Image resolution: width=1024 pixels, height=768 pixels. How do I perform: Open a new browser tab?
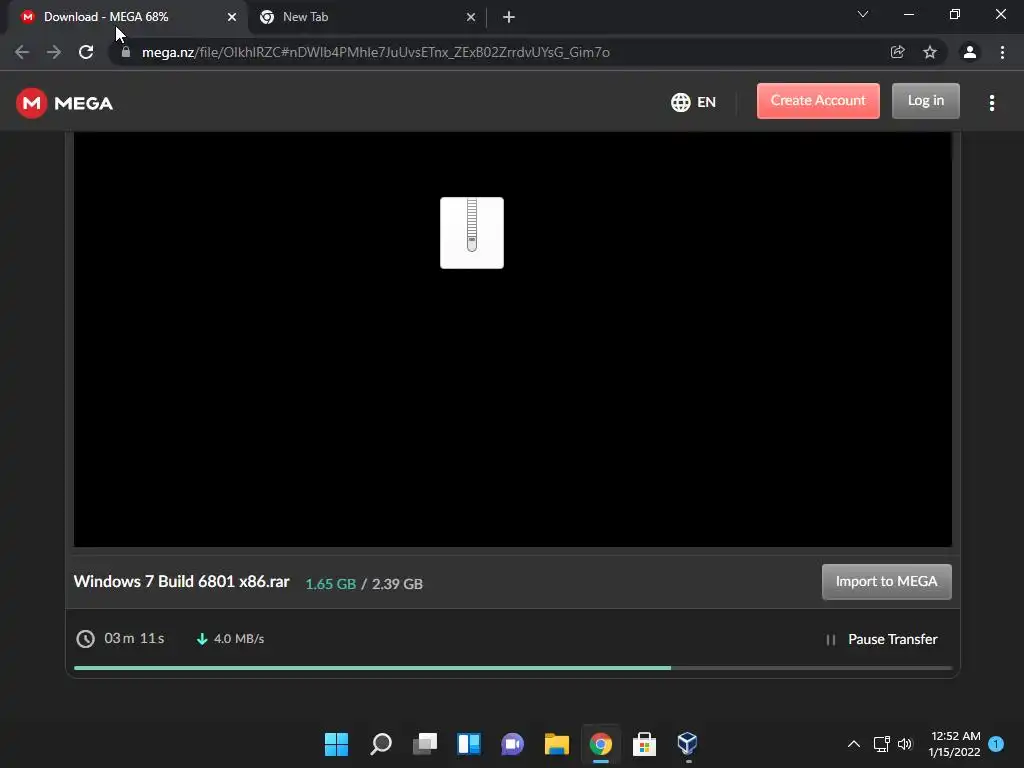509,17
